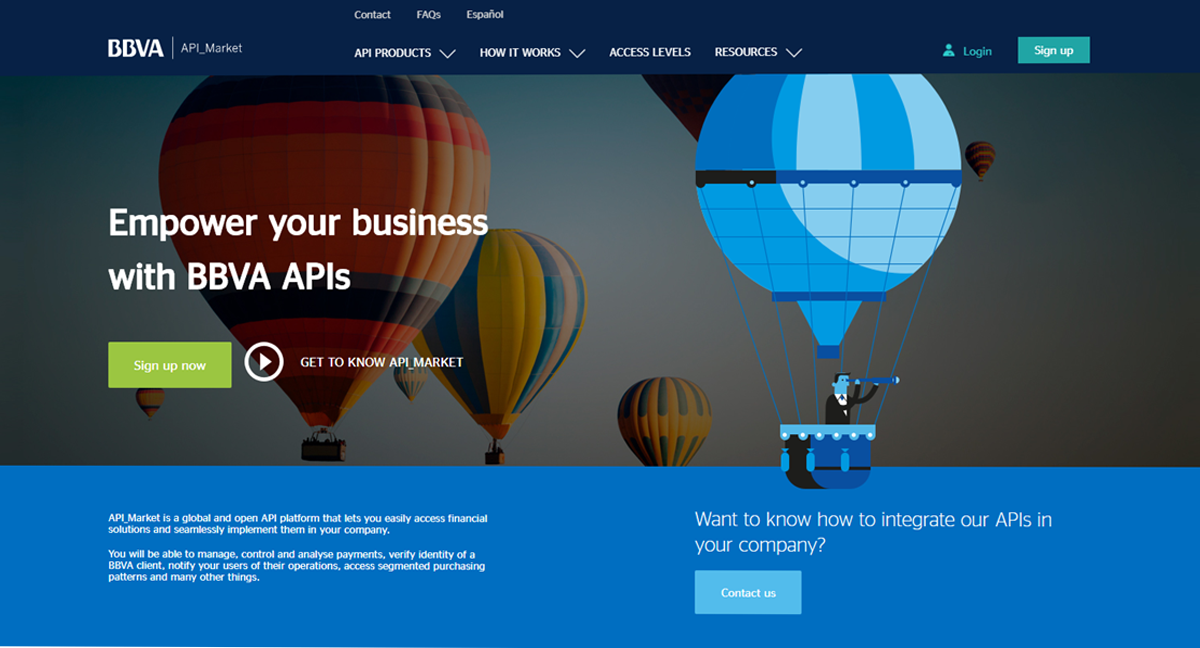The height and width of the screenshot is (648, 1200).
Task: Click the Contact us button
Action: (748, 592)
